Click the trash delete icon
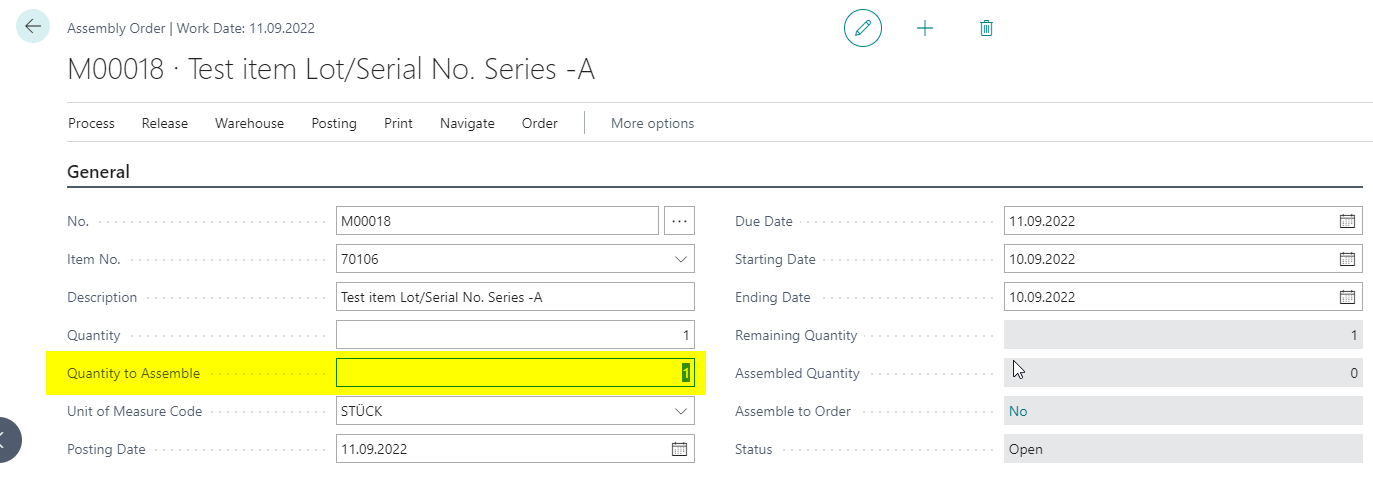This screenshot has height=497, width=1373. pyautogui.click(x=986, y=28)
